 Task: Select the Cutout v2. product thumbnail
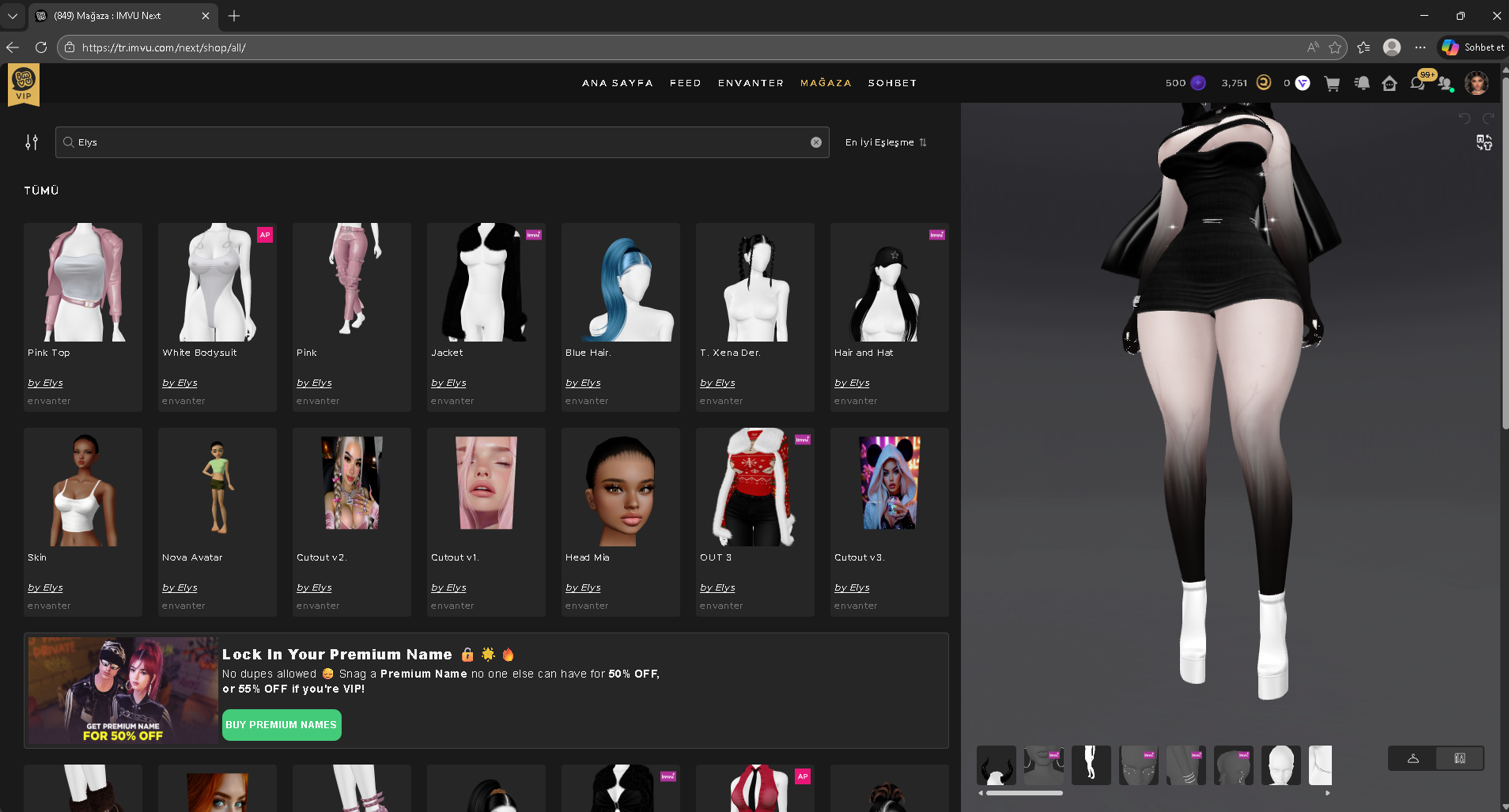[352, 487]
